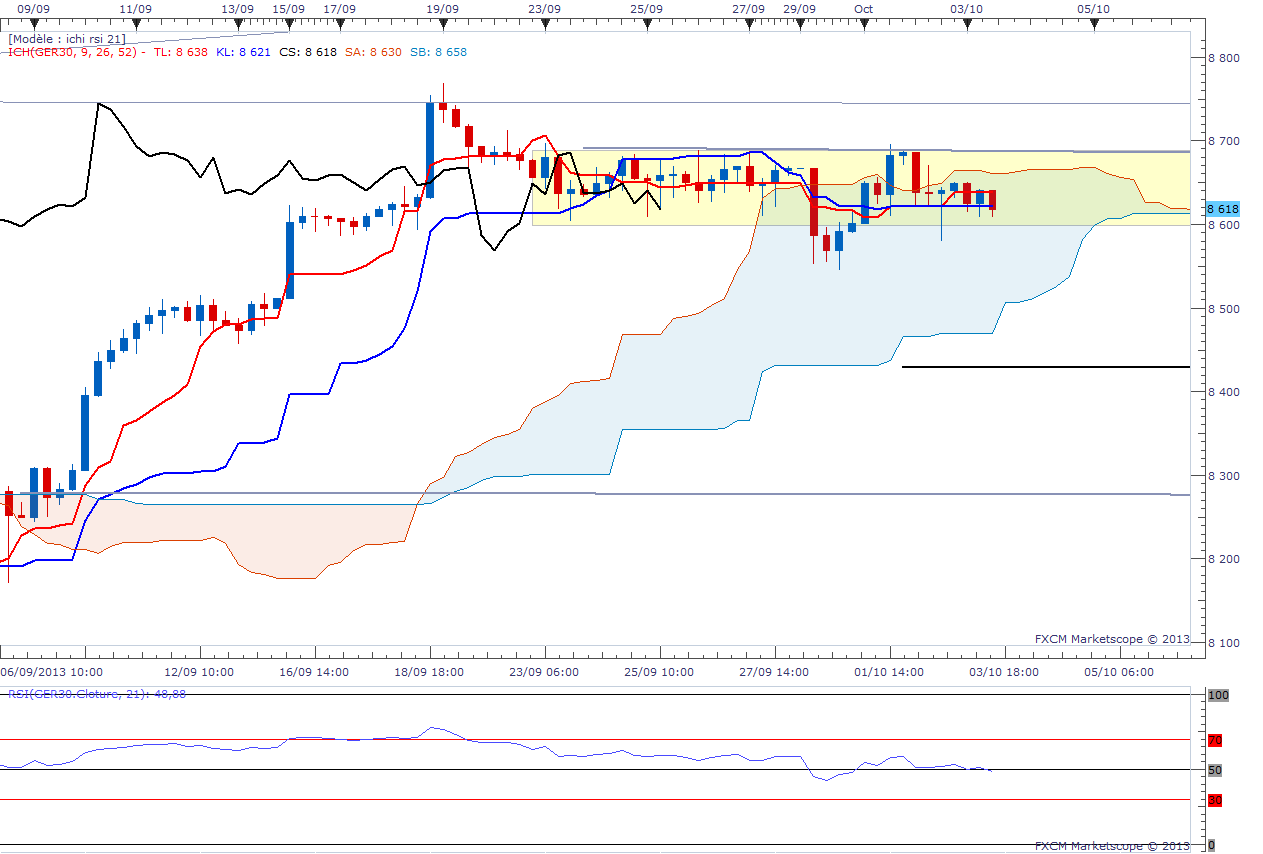The width and height of the screenshot is (1263, 854).
Task: Select the Oct month marker
Action: point(863,9)
